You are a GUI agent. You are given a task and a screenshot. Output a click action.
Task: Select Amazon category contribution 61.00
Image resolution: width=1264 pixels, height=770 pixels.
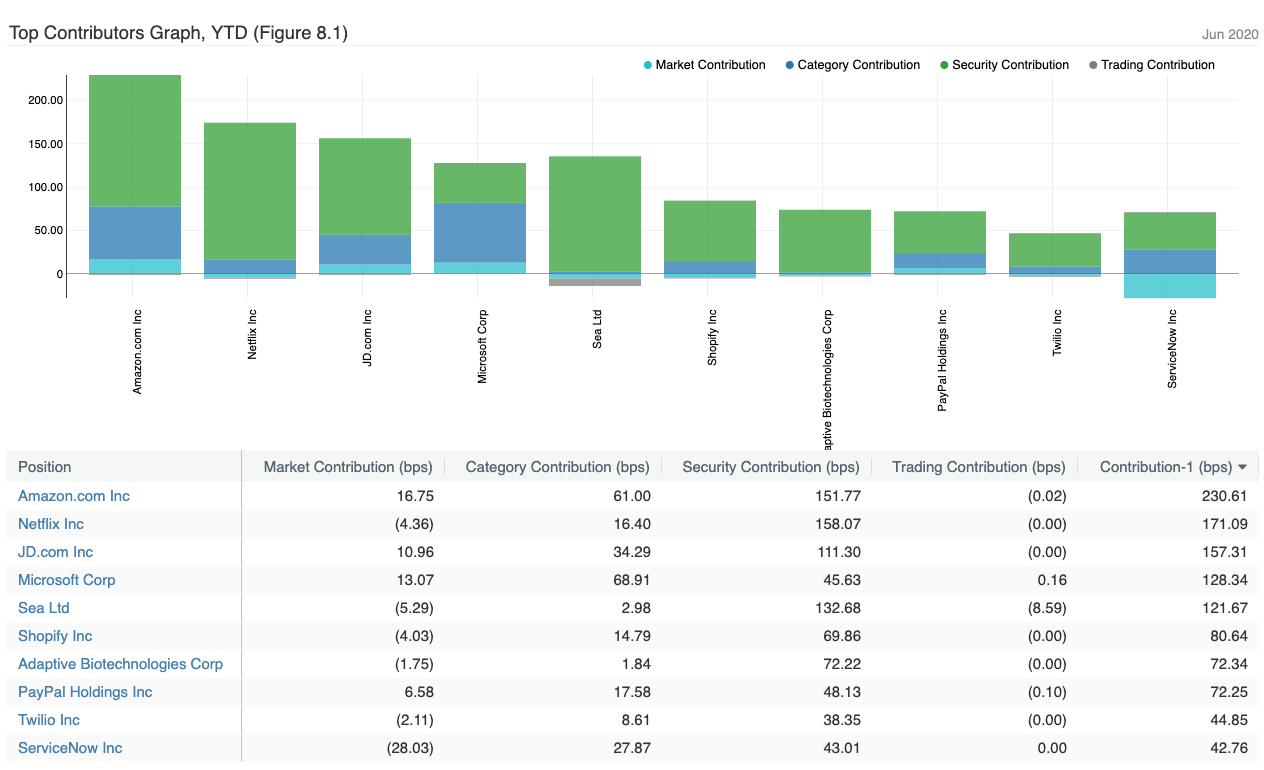[631, 496]
